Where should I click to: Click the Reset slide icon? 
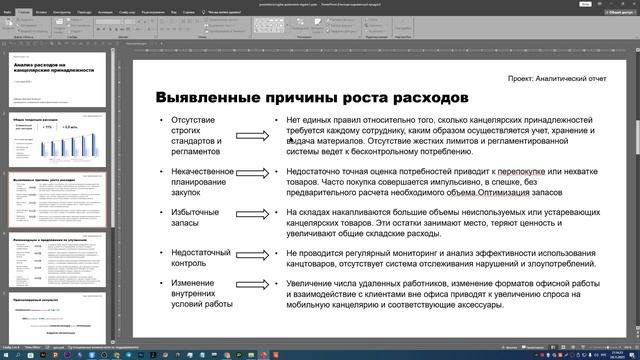pyautogui.click(x=69, y=25)
